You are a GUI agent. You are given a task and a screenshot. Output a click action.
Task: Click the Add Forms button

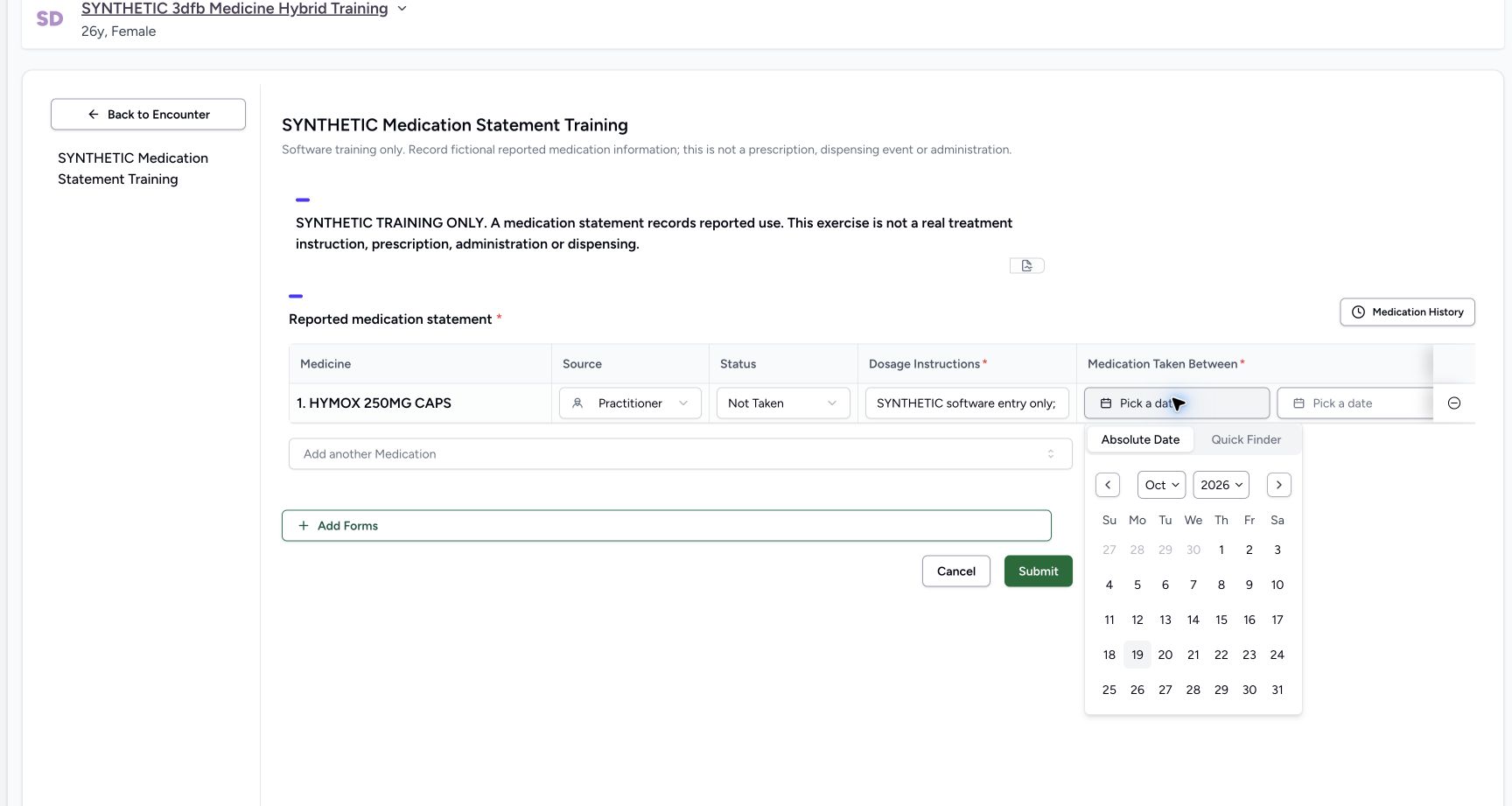[x=666, y=526]
